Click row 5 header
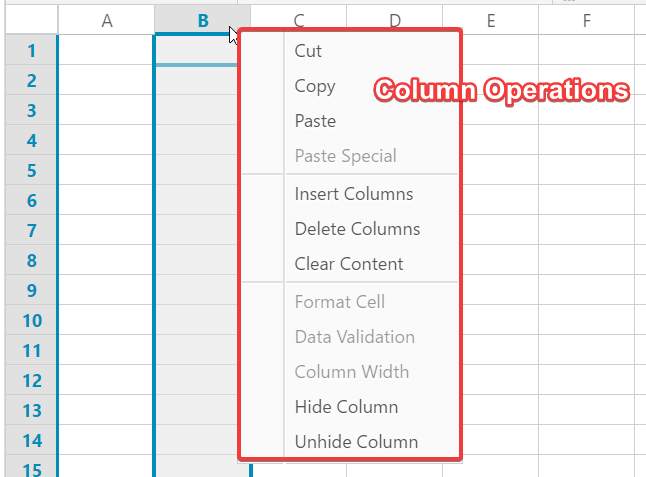Screen dimensions: 646x477 point(30,170)
